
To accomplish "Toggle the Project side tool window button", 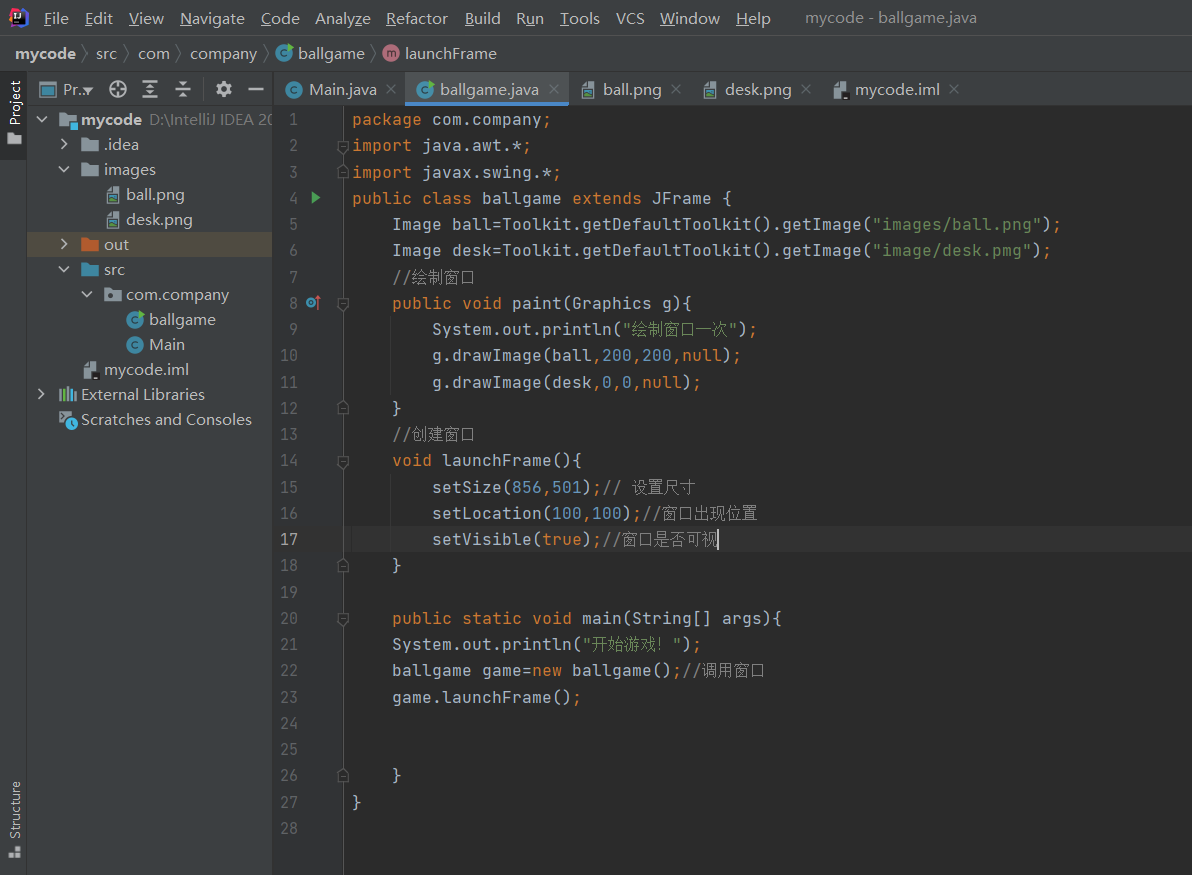I will 14,113.
